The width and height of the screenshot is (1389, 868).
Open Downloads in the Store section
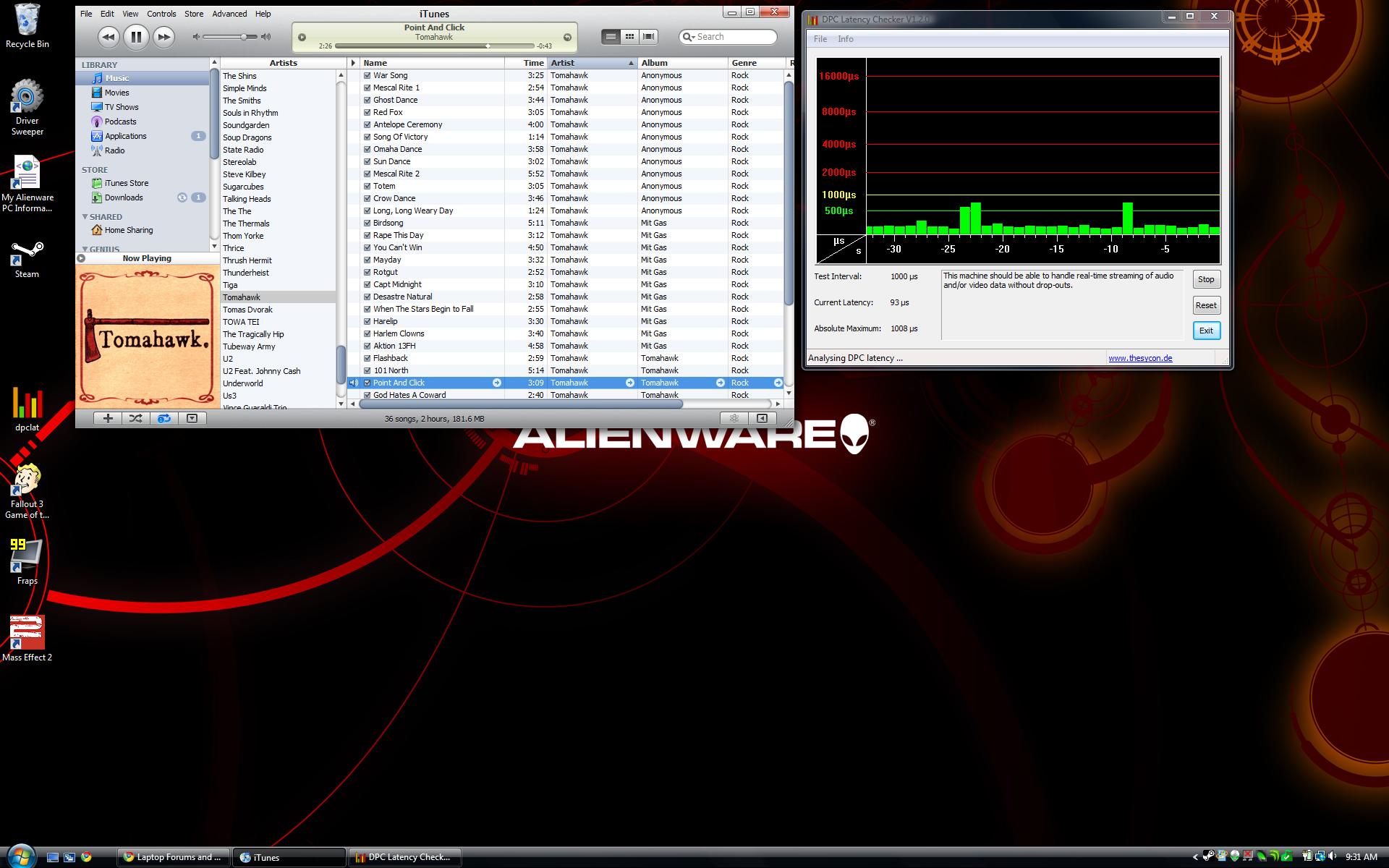pyautogui.click(x=124, y=197)
